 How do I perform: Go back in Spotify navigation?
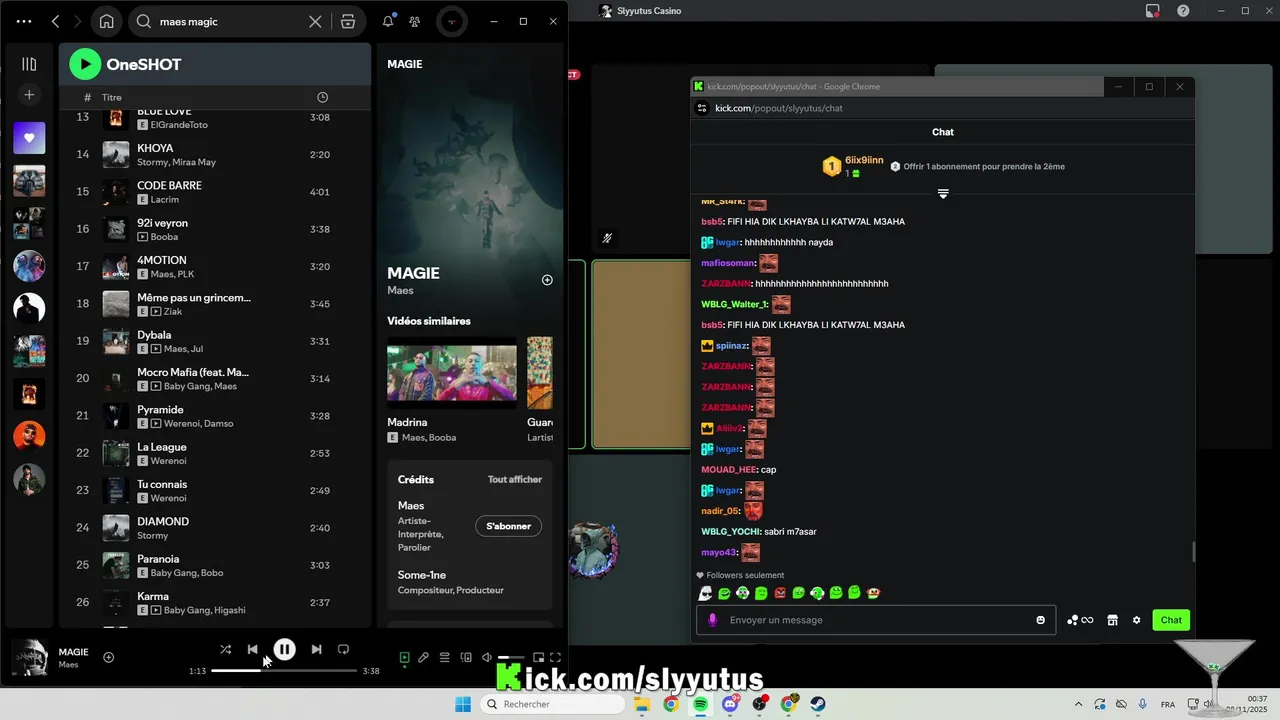point(56,21)
